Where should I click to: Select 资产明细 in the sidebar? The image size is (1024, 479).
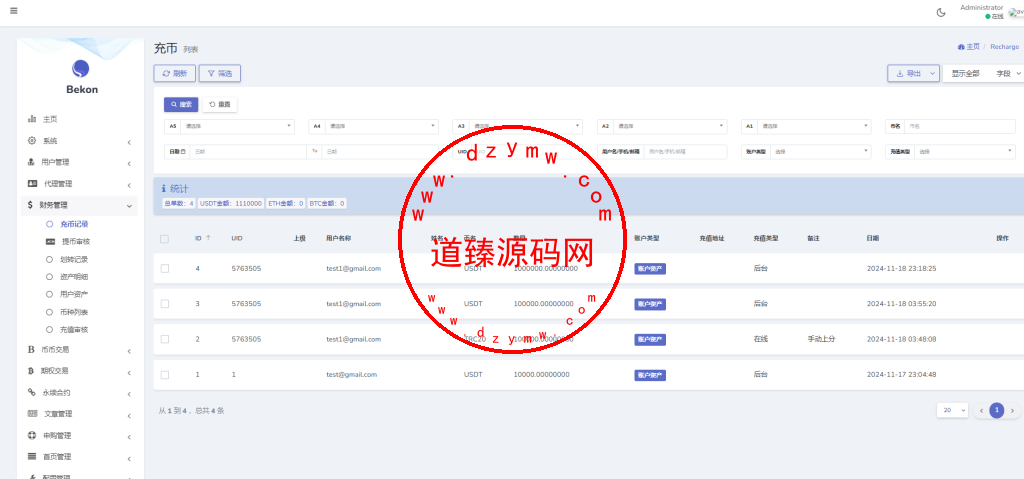pos(74,277)
